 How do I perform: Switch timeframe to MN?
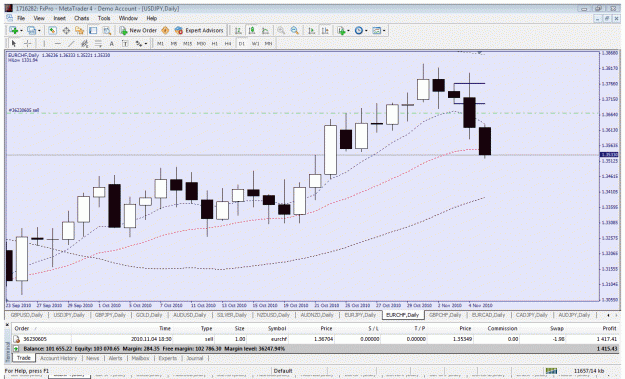pyautogui.click(x=269, y=43)
